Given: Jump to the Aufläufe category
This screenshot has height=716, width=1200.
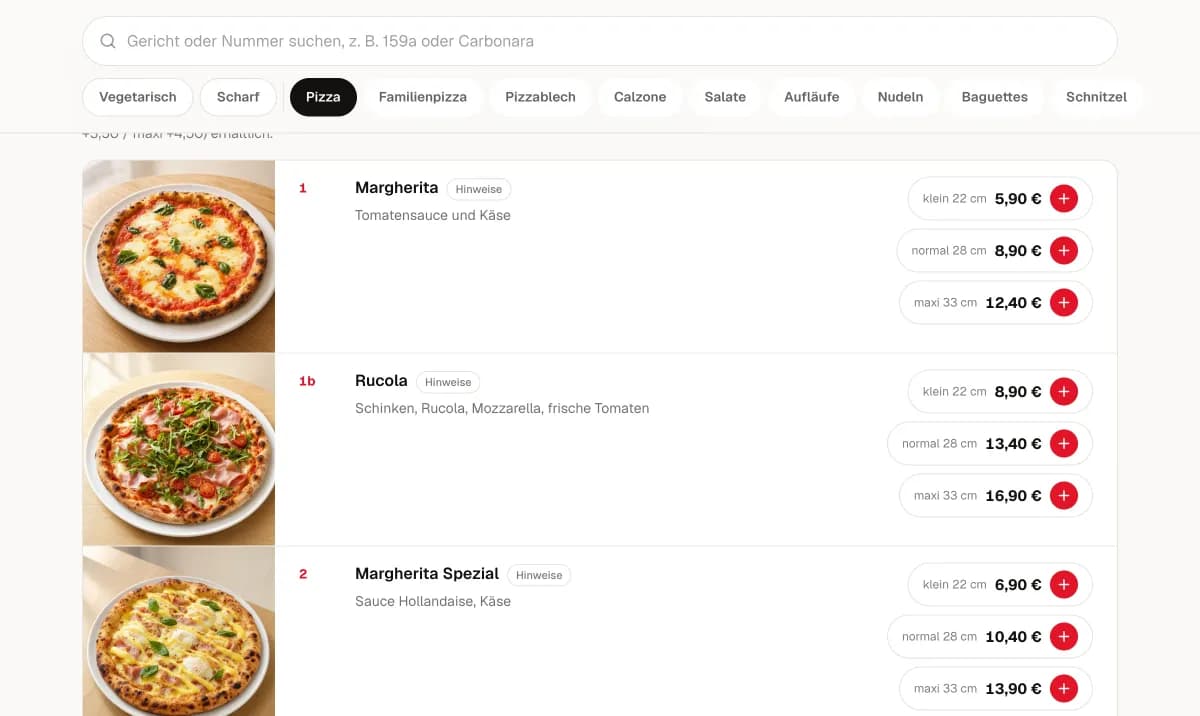Looking at the screenshot, I should [812, 97].
